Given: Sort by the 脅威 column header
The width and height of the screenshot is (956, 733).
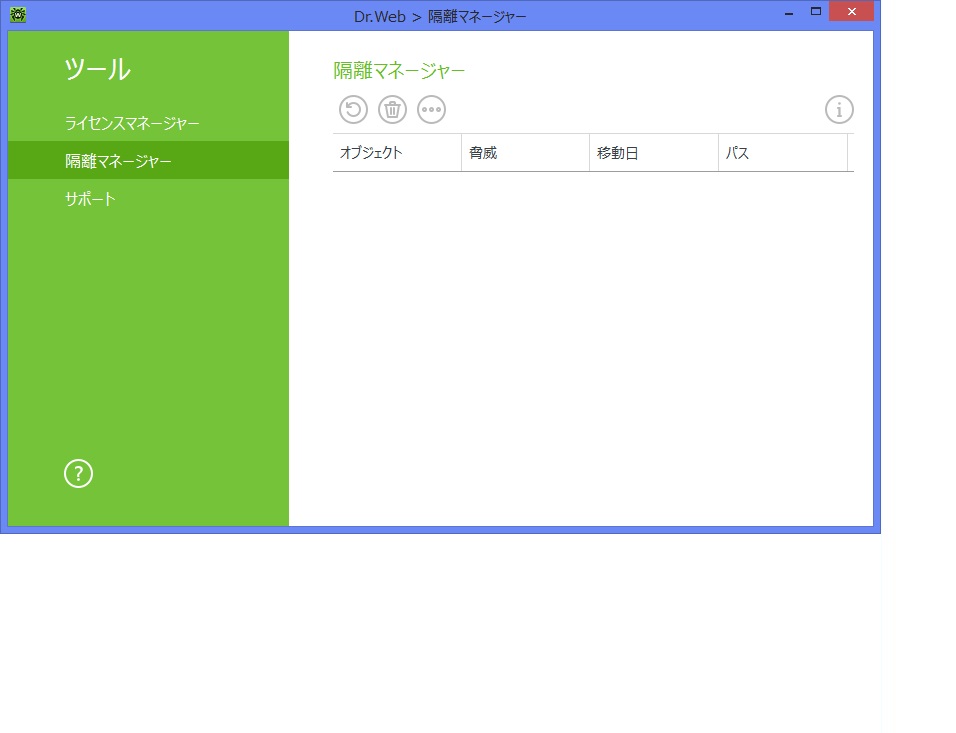Looking at the screenshot, I should pos(525,153).
